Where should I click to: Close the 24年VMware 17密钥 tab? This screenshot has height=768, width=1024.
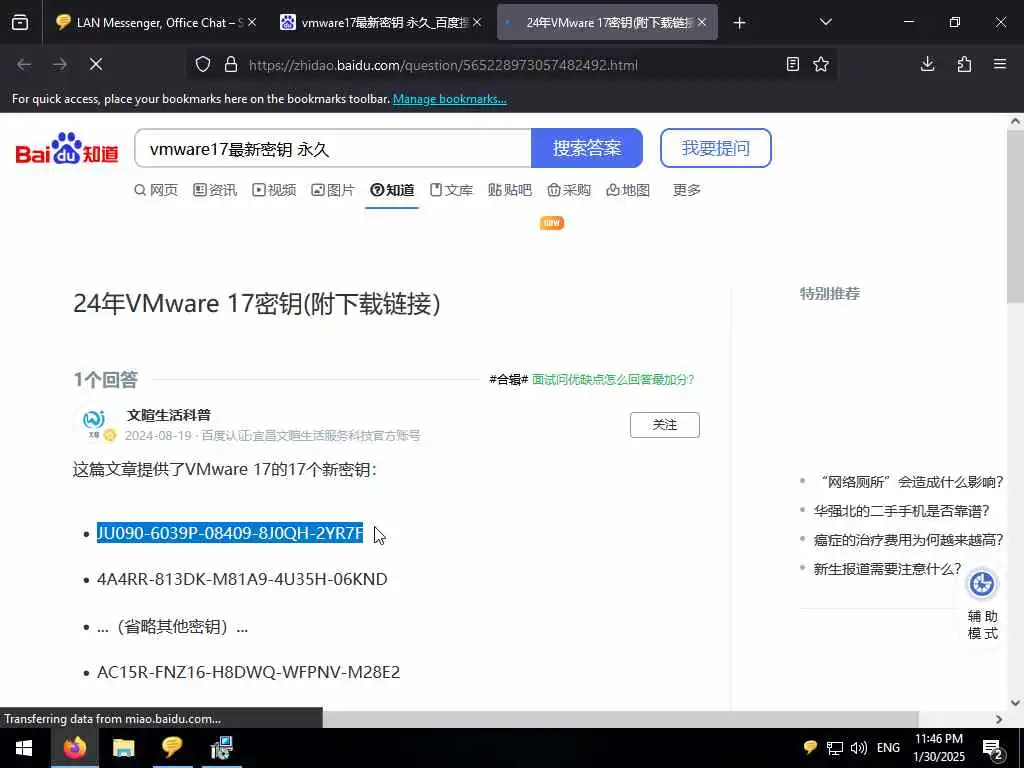(702, 22)
